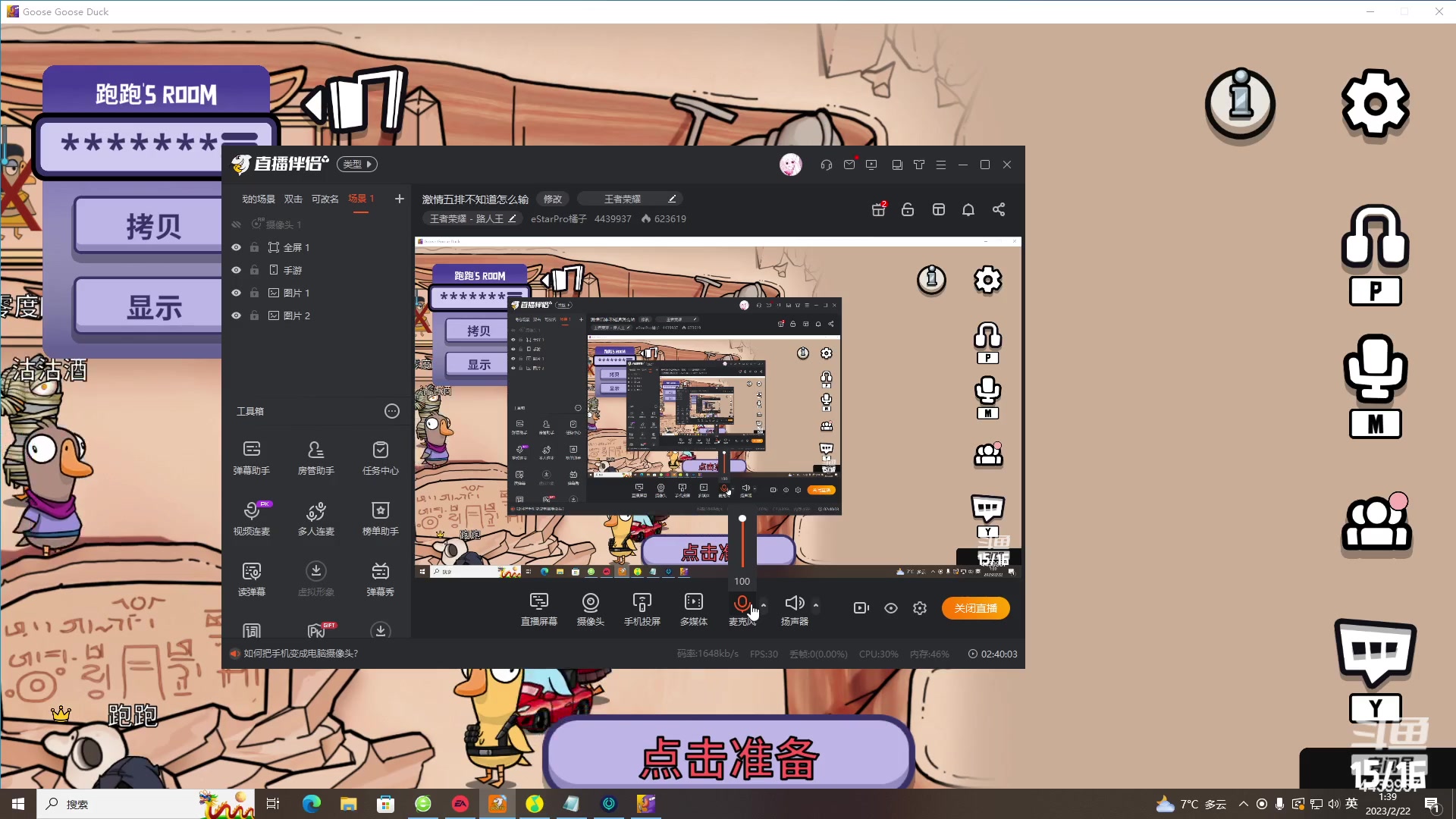This screenshot has width=1456, height=819.
Task: Start 视频连麦 video co-stream PK
Action: point(251,519)
